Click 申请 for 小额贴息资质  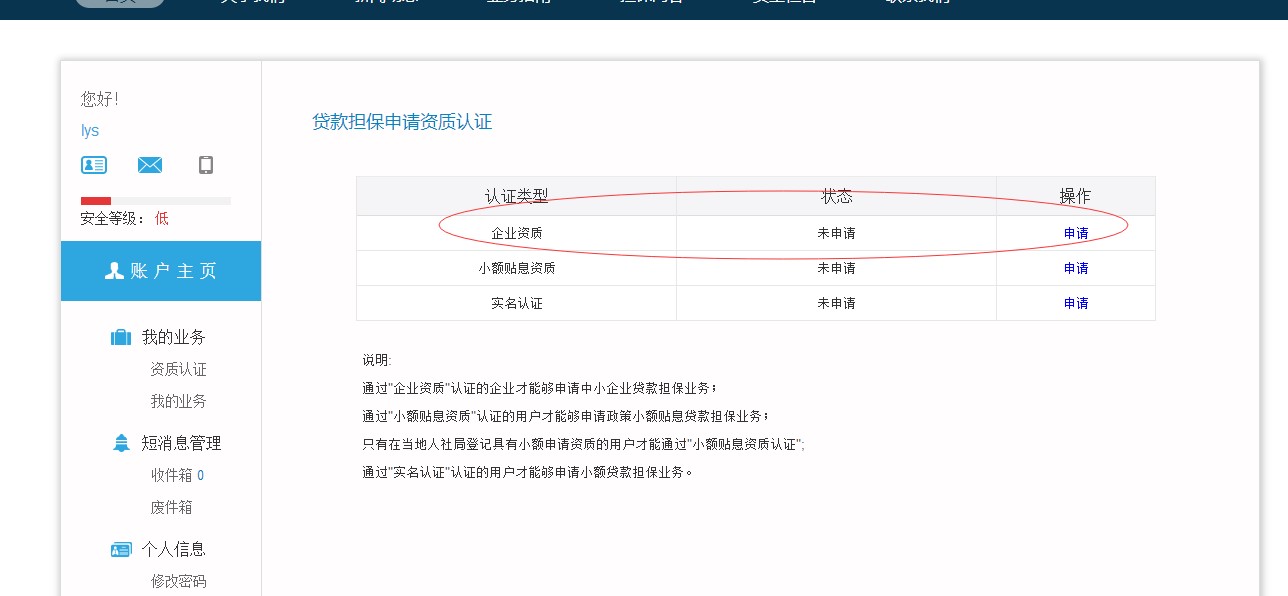pos(1076,268)
